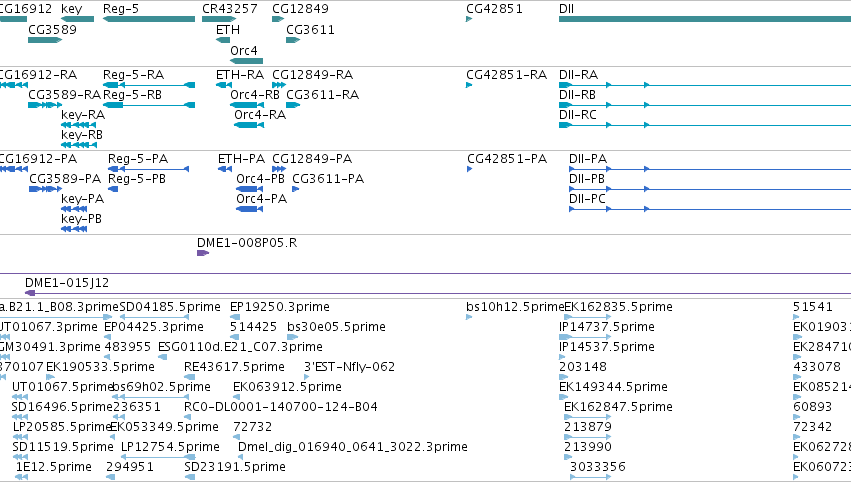Click the CG42851 gene label
Screen dimensions: 851x482
click(x=494, y=9)
